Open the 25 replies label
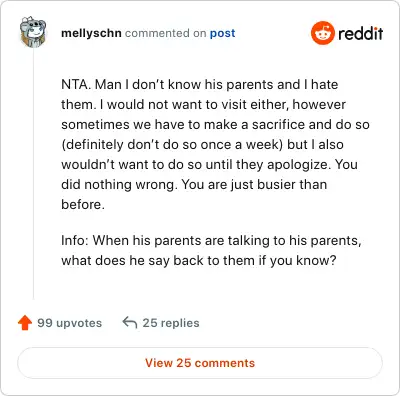This screenshot has width=400, height=396. tap(171, 323)
